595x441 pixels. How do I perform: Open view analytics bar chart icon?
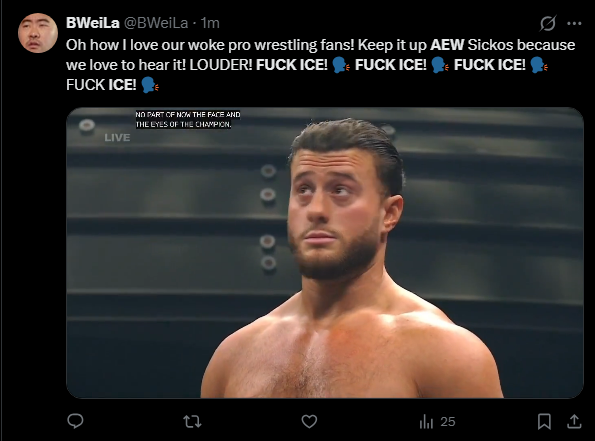click(426, 422)
